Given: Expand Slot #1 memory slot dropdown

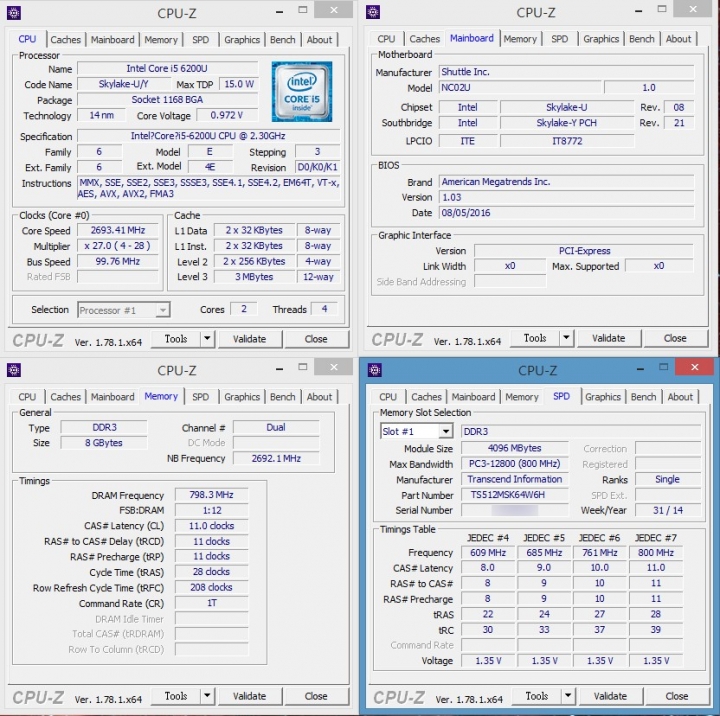Looking at the screenshot, I should [x=445, y=432].
